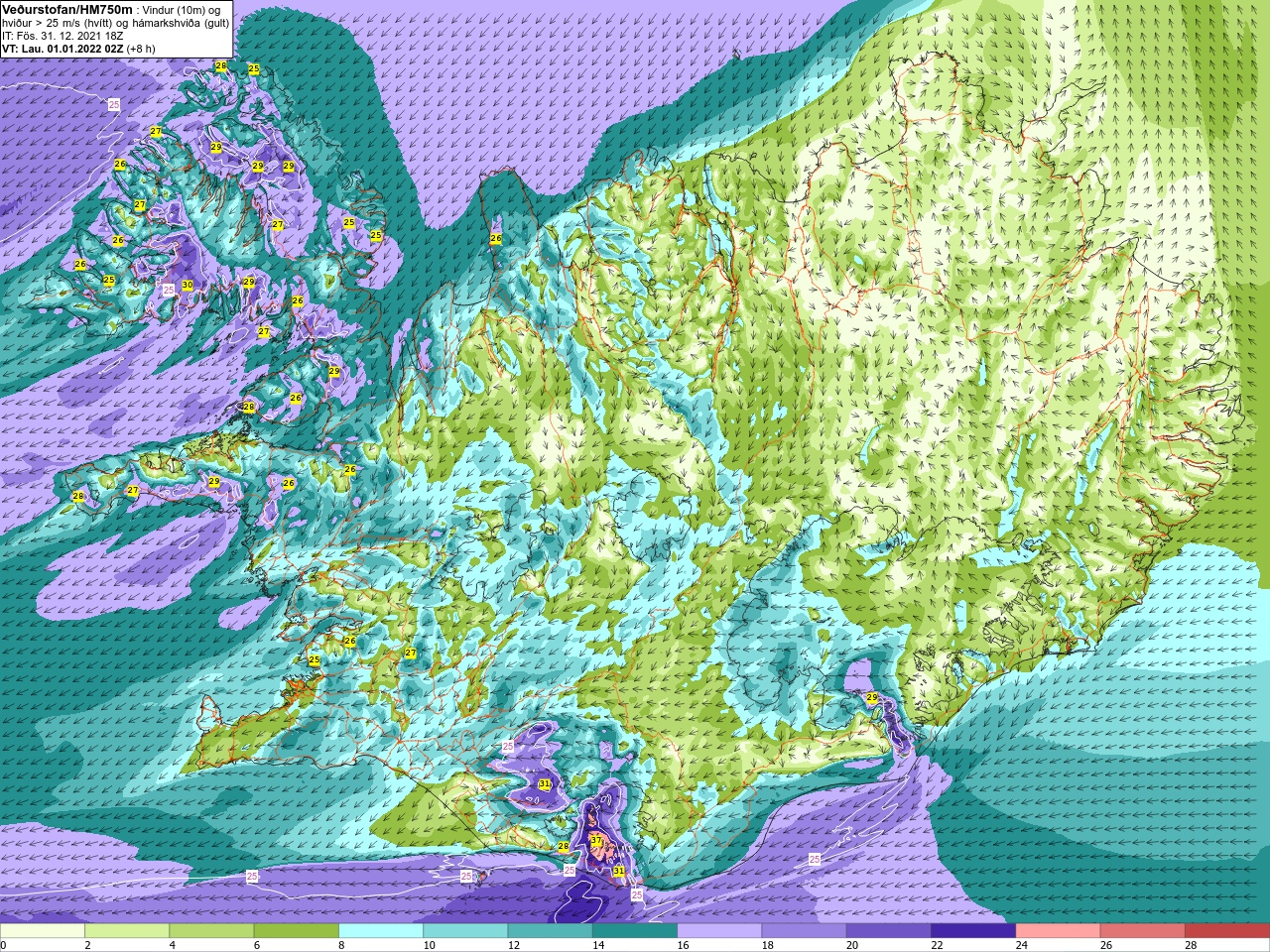Click the 4–6 m/s legend color band
This screenshot has width=1270, height=952.
pyautogui.click(x=211, y=931)
